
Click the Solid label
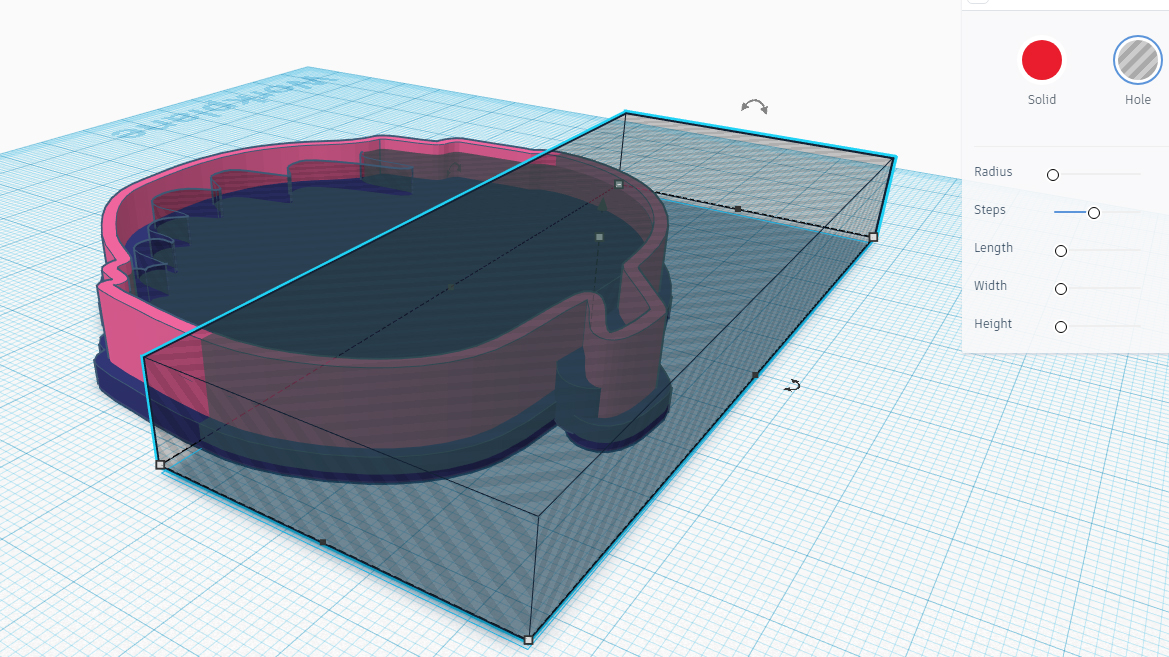pos(1042,100)
